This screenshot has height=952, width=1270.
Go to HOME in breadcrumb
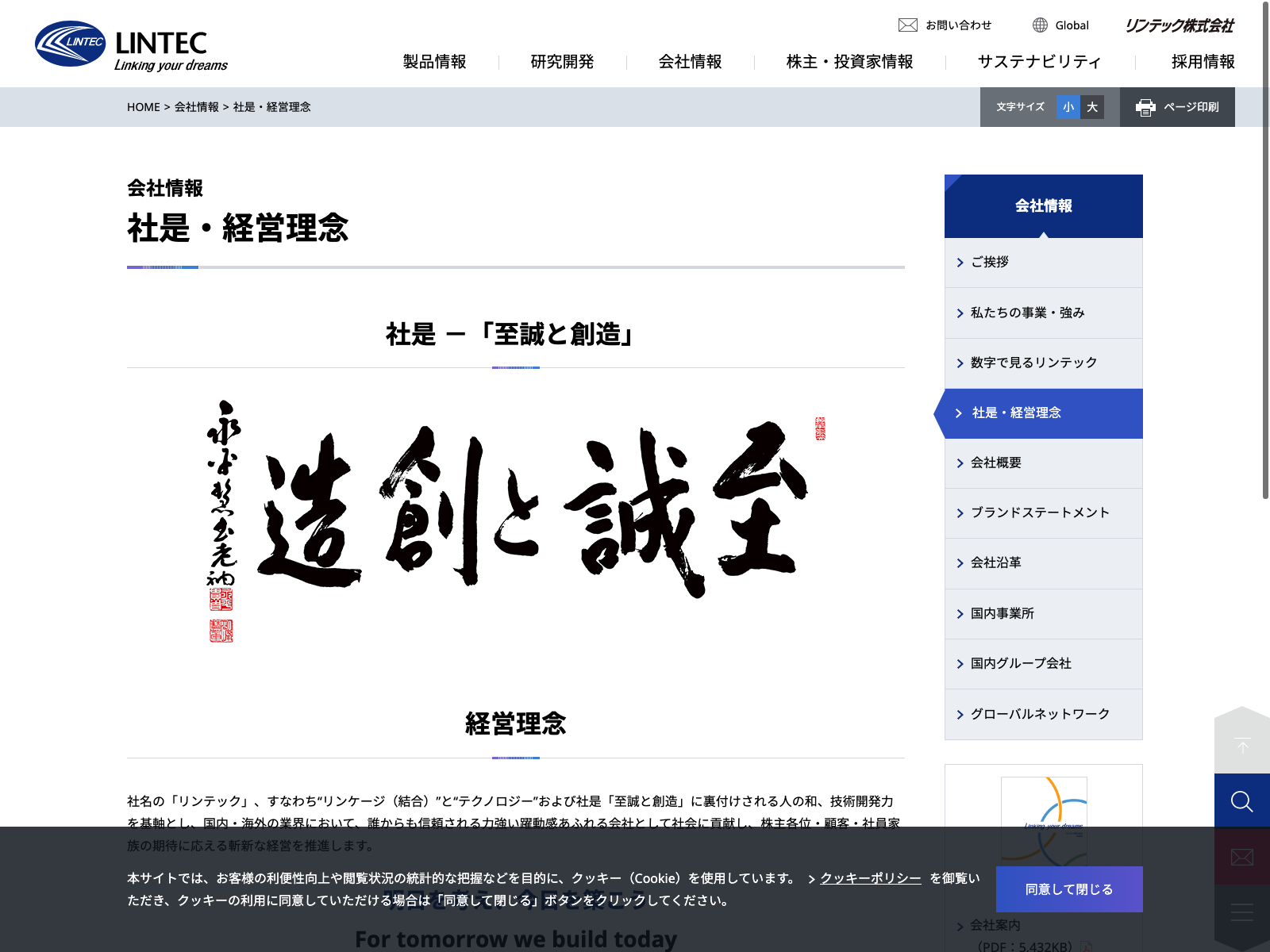(144, 107)
